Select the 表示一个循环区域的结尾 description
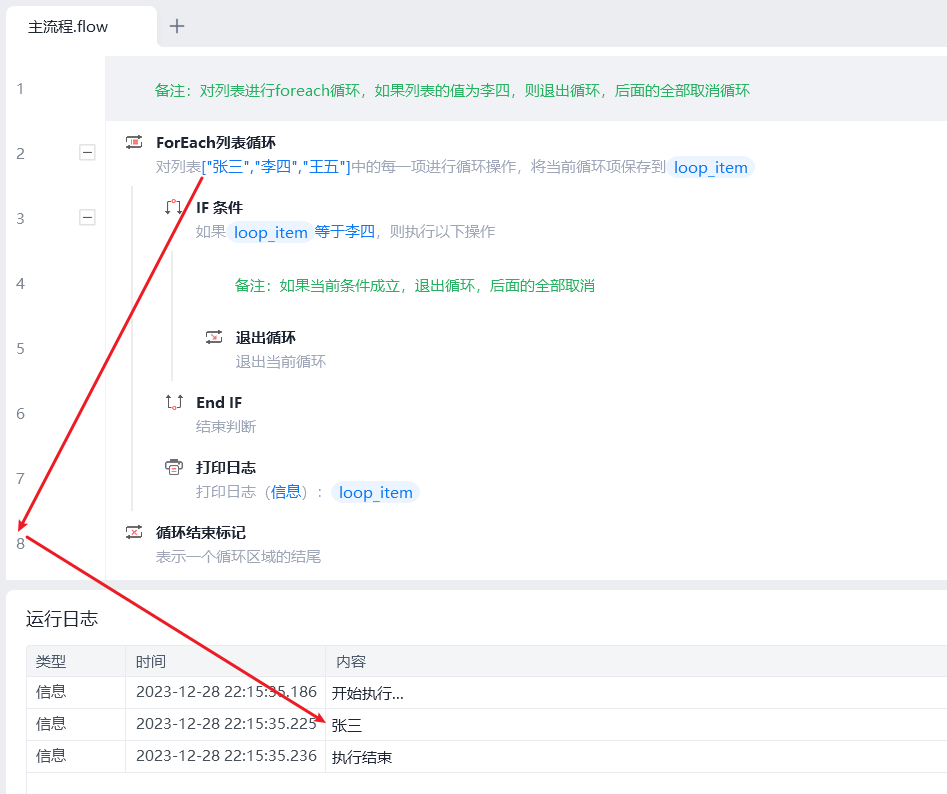The width and height of the screenshot is (947, 794). [238, 557]
